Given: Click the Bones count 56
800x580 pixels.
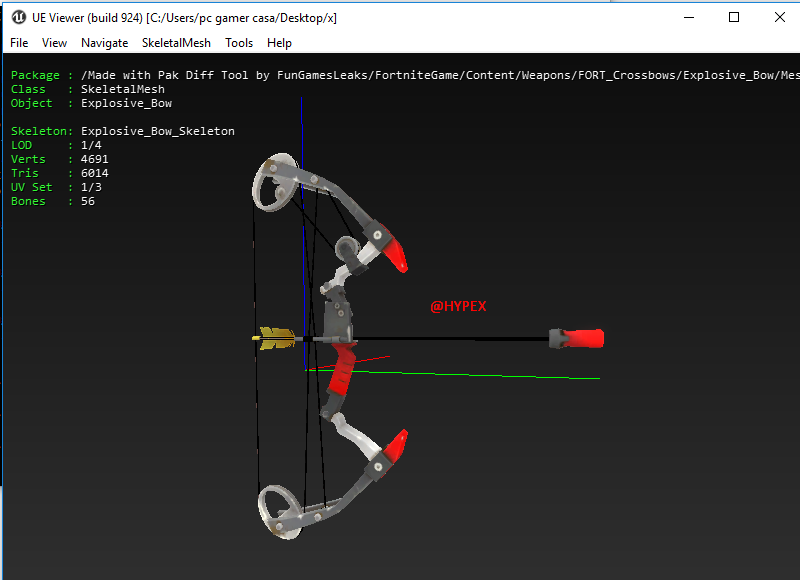Looking at the screenshot, I should [x=88, y=201].
